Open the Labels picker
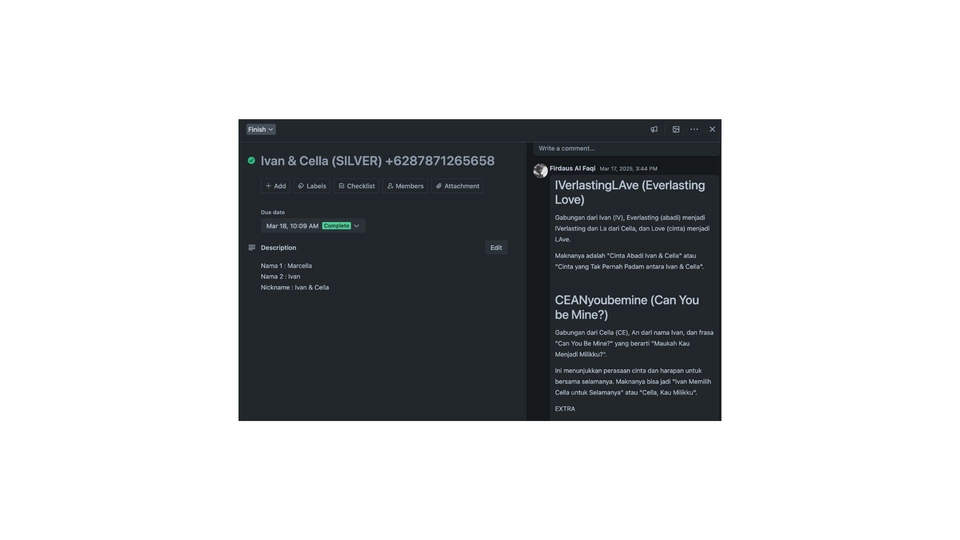Viewport: 960px width, 540px height. (x=312, y=186)
